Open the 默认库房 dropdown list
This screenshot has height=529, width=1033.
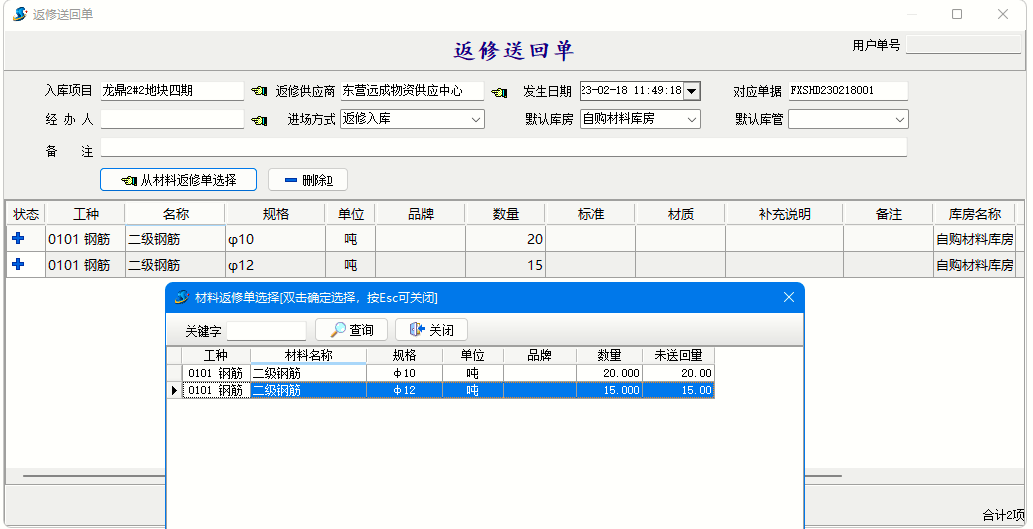(x=691, y=120)
